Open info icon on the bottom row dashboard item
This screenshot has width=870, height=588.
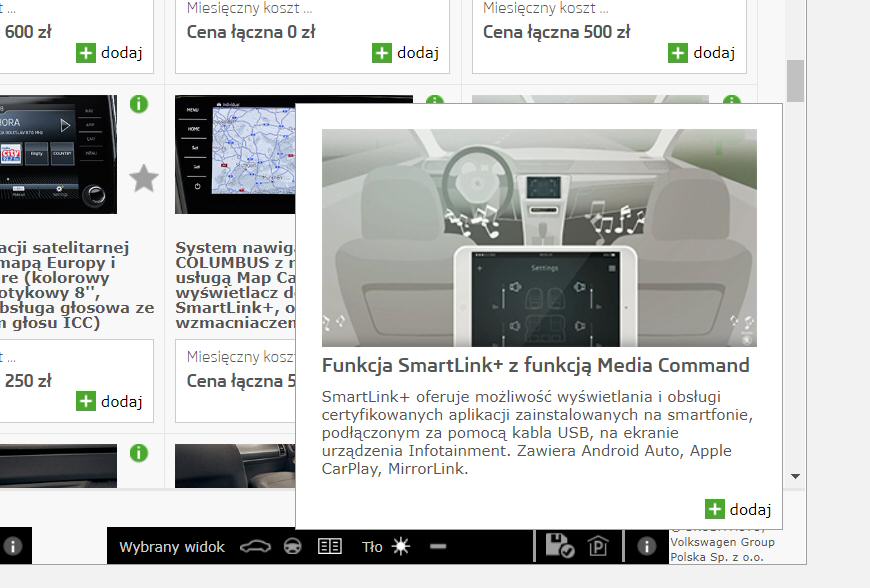pos(139,453)
